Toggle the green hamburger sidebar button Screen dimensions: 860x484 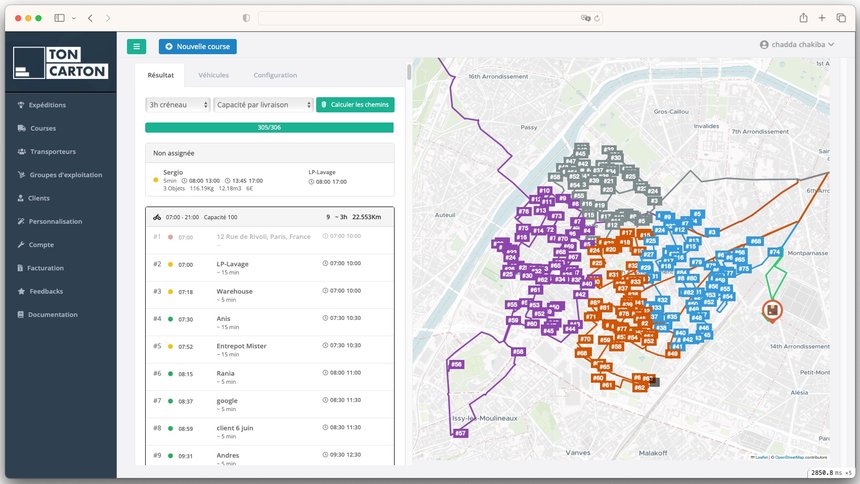(137, 46)
